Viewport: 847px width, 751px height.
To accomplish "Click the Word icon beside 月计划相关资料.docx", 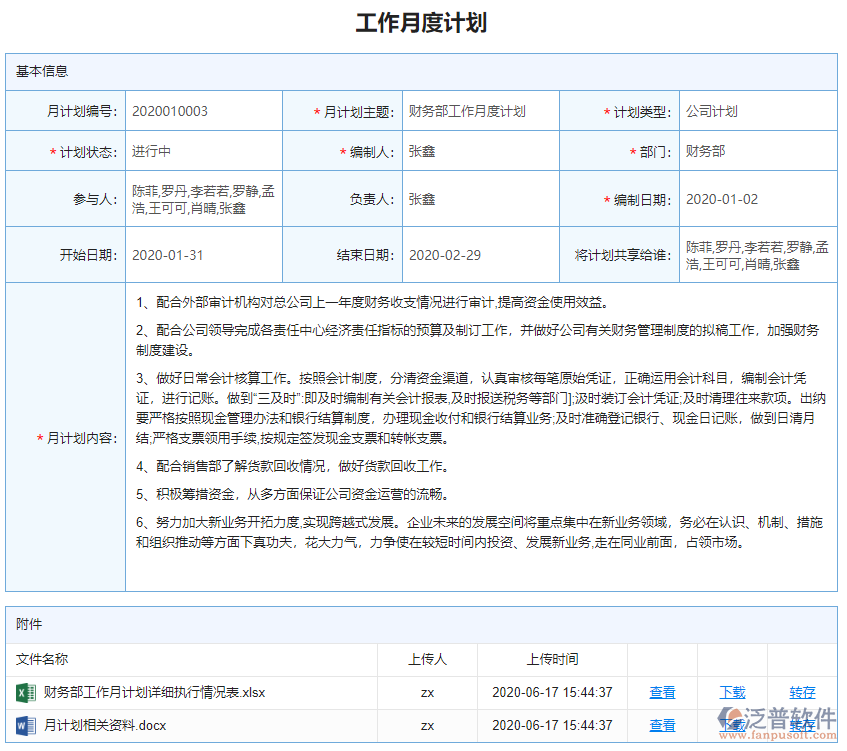I will 22,724.
